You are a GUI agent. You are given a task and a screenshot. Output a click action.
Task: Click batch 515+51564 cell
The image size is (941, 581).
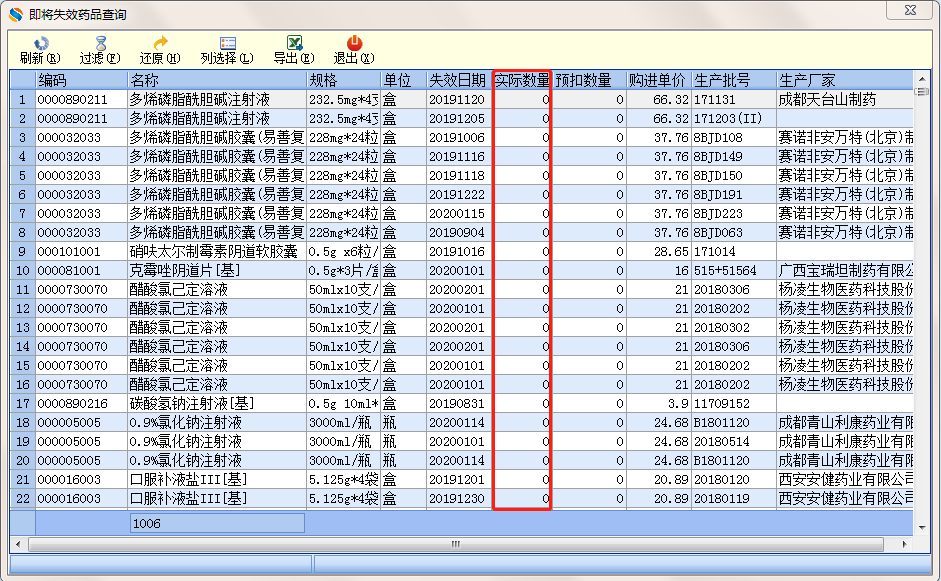click(734, 271)
